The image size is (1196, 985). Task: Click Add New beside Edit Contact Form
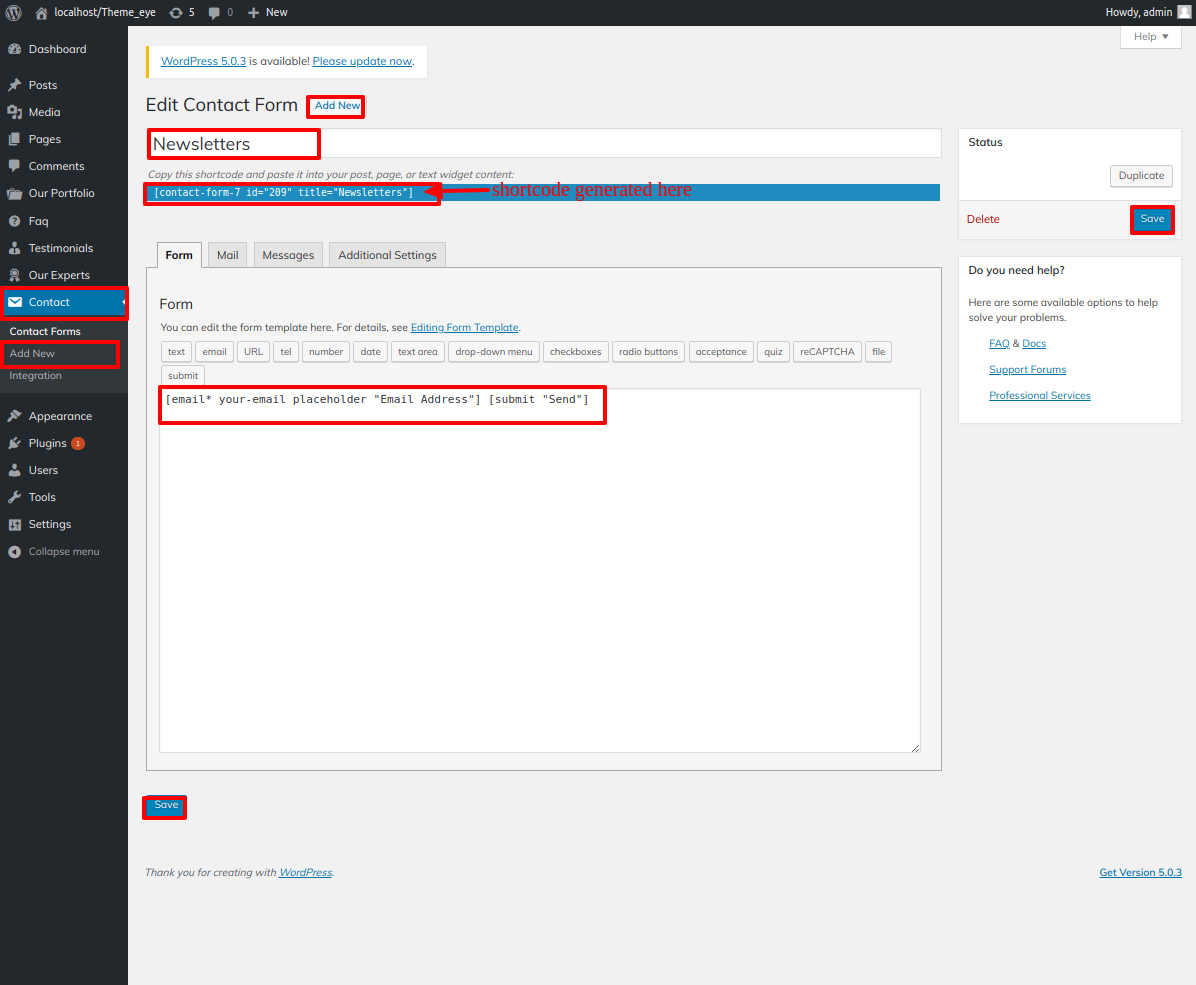tap(337, 105)
